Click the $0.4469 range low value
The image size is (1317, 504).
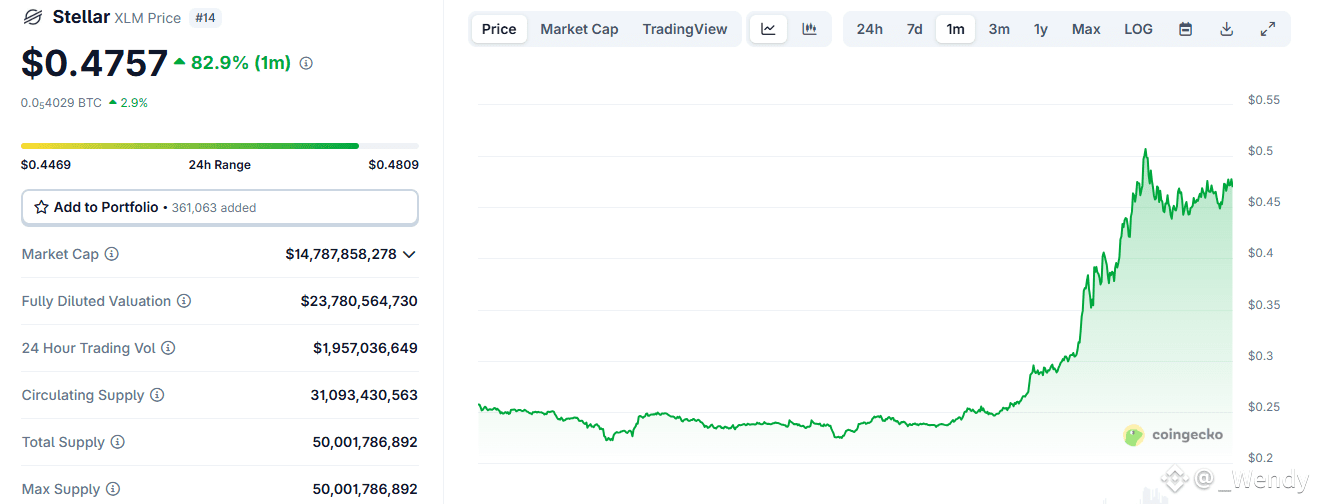[46, 165]
